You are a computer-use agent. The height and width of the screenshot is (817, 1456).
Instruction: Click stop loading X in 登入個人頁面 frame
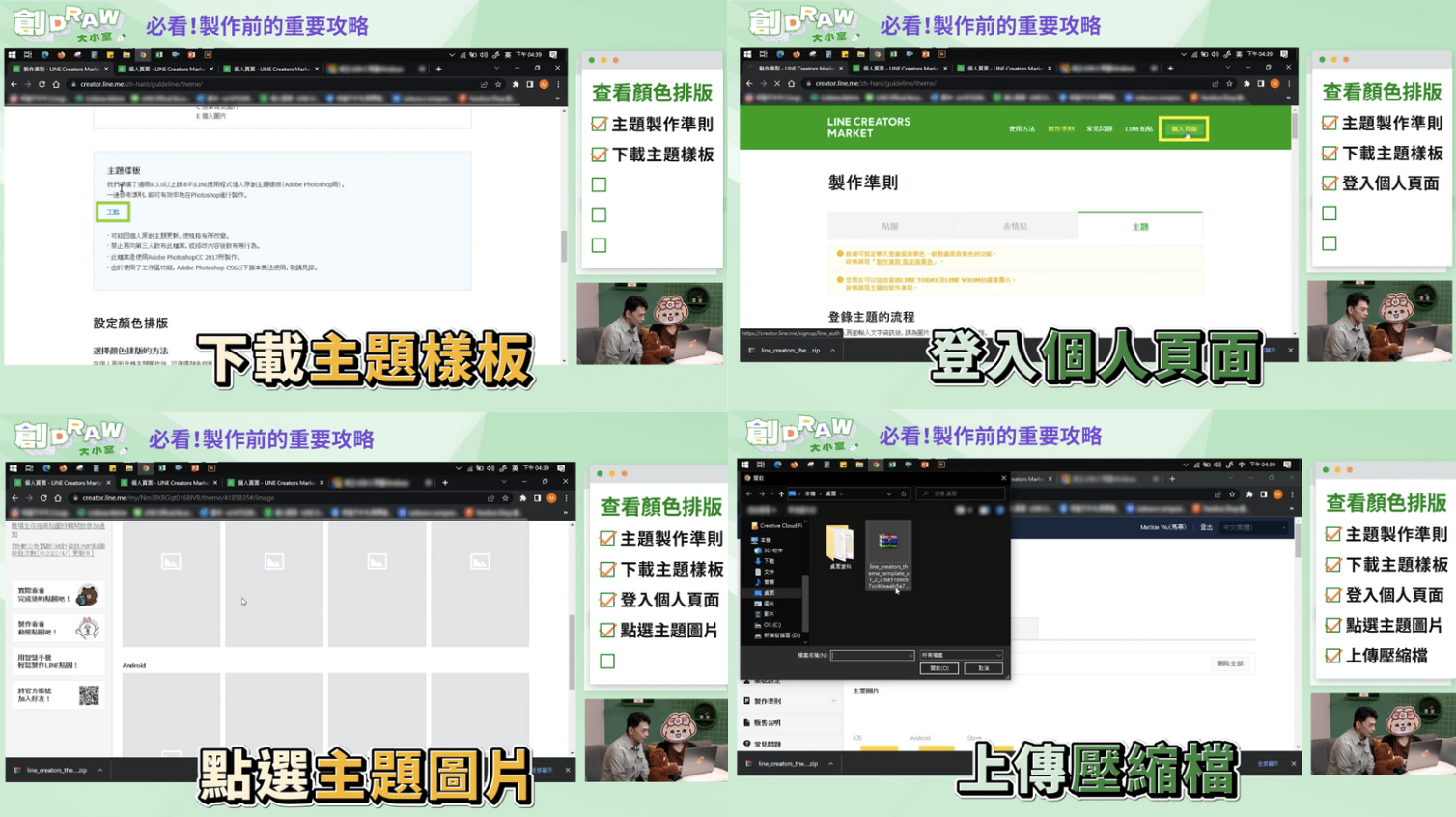tap(777, 84)
